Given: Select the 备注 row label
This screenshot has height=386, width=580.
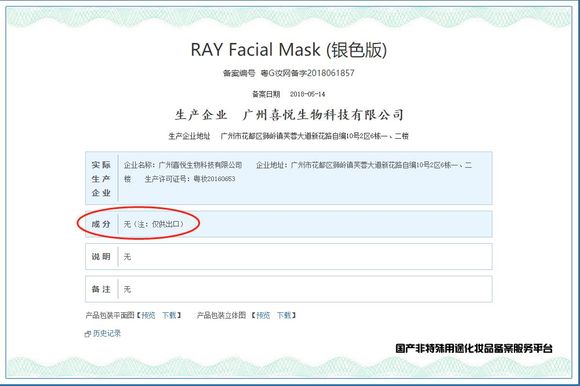Looking at the screenshot, I should [101, 289].
